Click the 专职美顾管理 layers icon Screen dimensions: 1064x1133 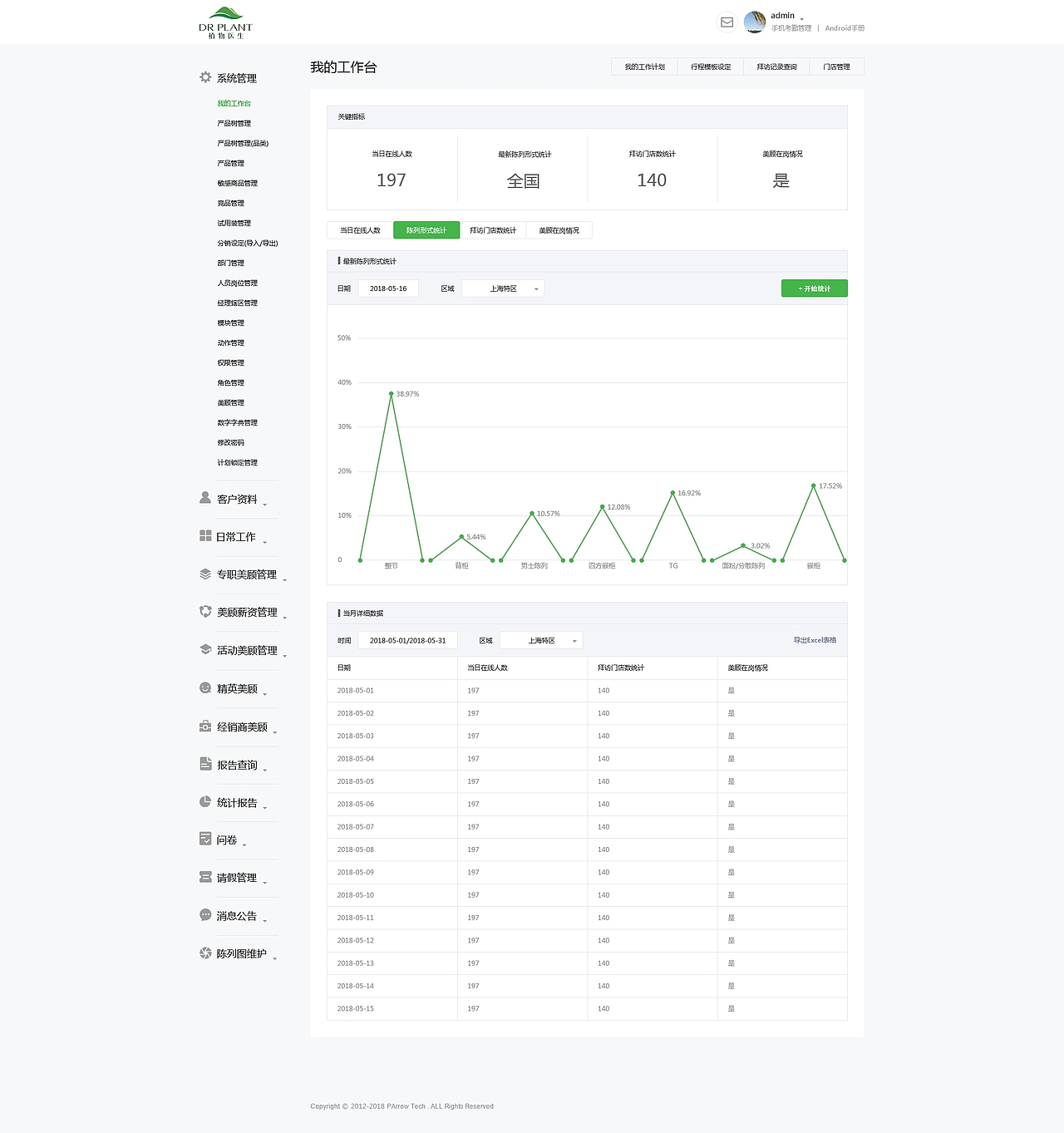point(205,574)
